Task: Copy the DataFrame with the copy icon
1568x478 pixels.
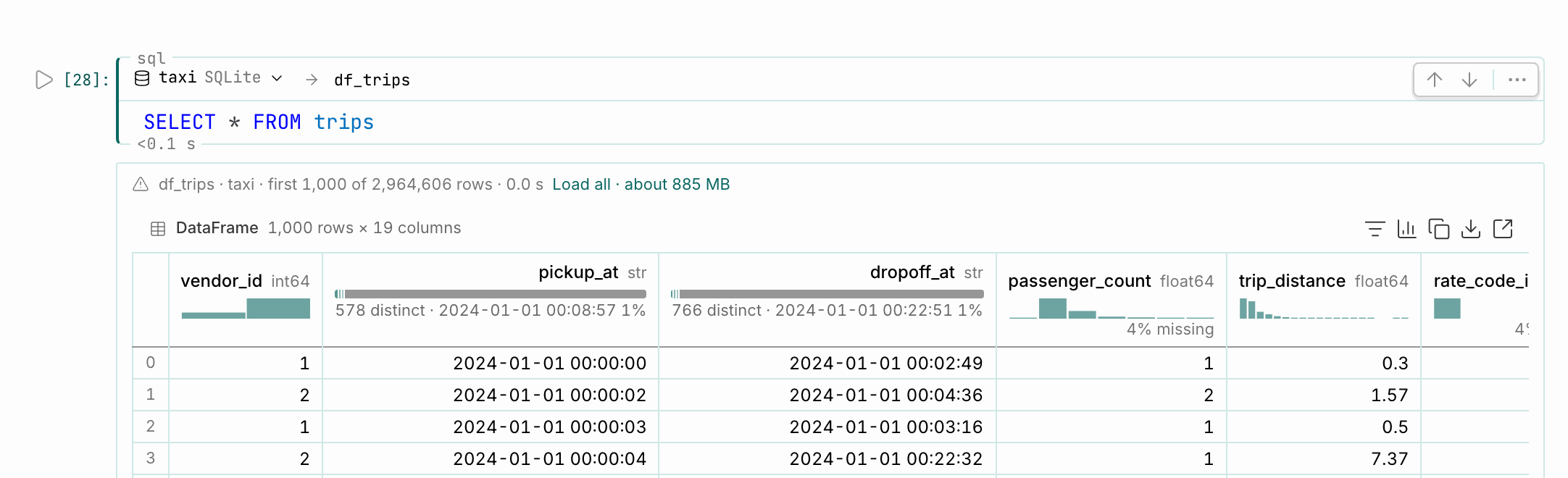Action: point(1438,229)
